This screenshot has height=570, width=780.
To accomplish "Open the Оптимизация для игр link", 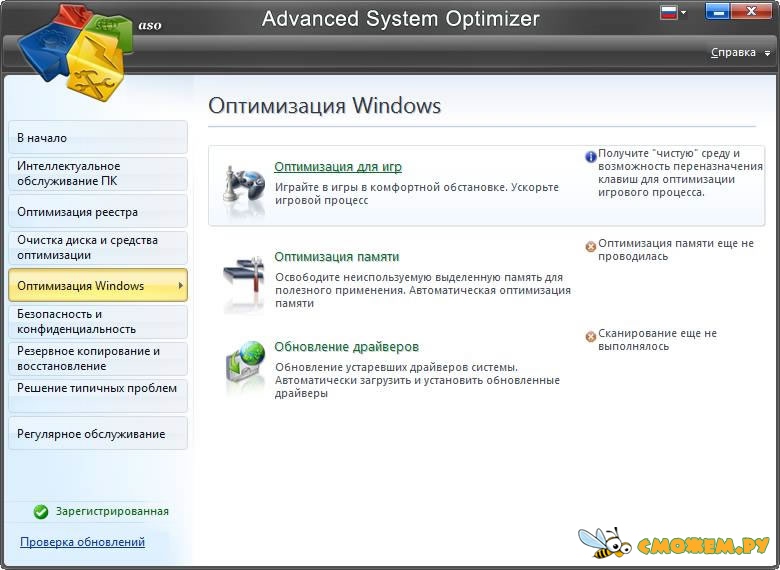I will click(x=338, y=167).
